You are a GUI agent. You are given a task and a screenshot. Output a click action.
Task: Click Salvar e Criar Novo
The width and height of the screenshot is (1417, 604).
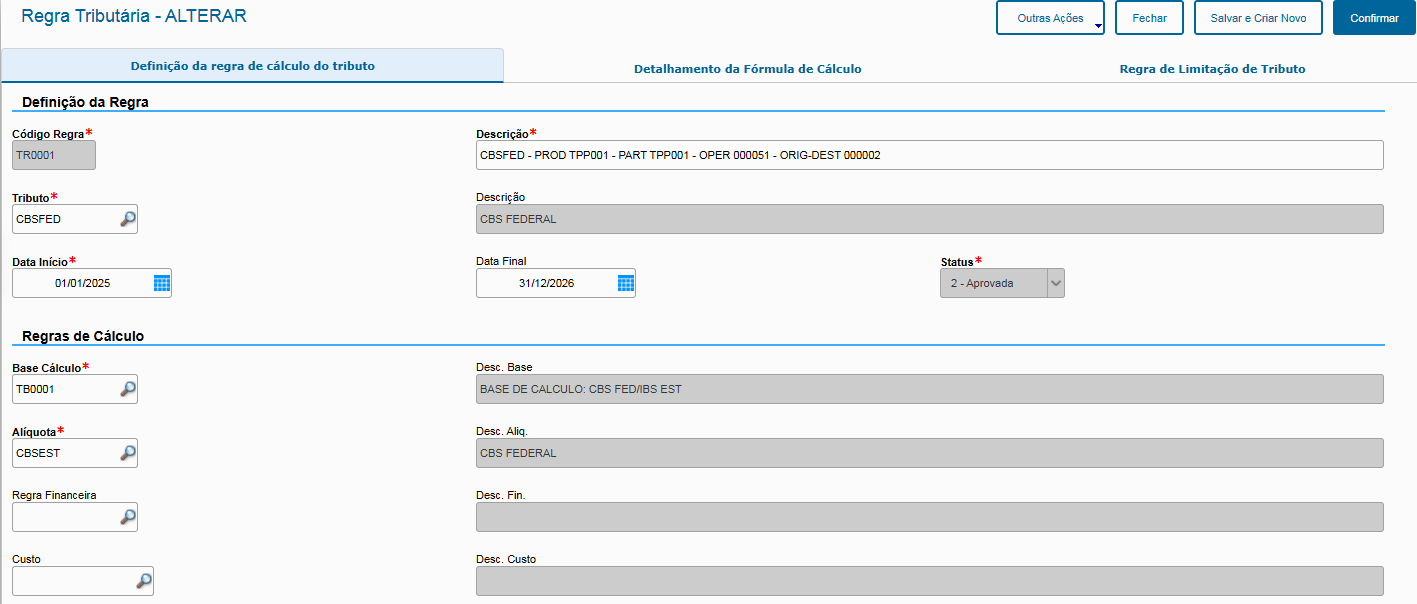pos(1257,17)
